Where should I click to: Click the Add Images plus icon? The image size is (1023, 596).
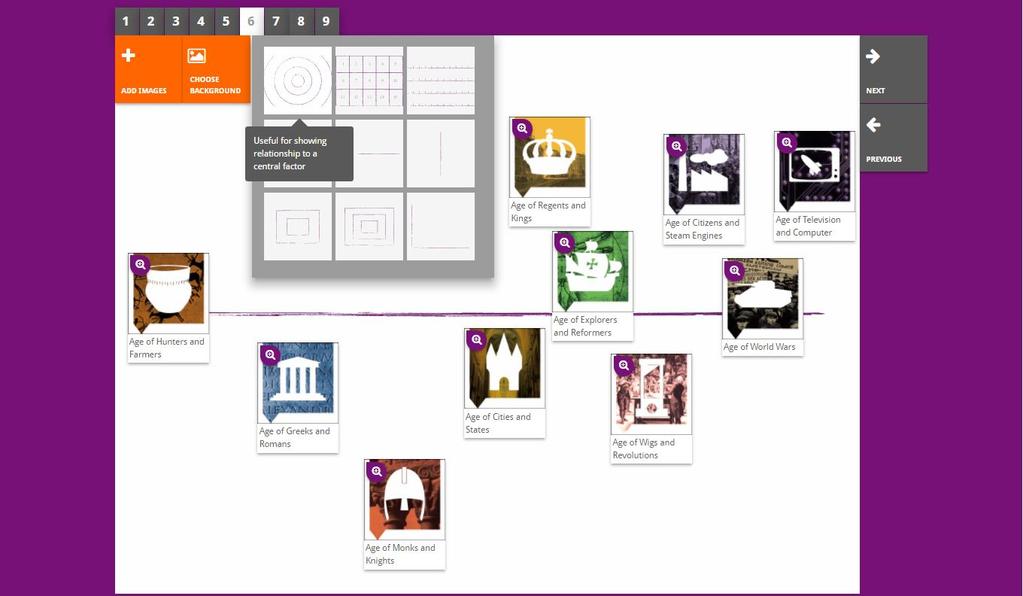coord(129,55)
